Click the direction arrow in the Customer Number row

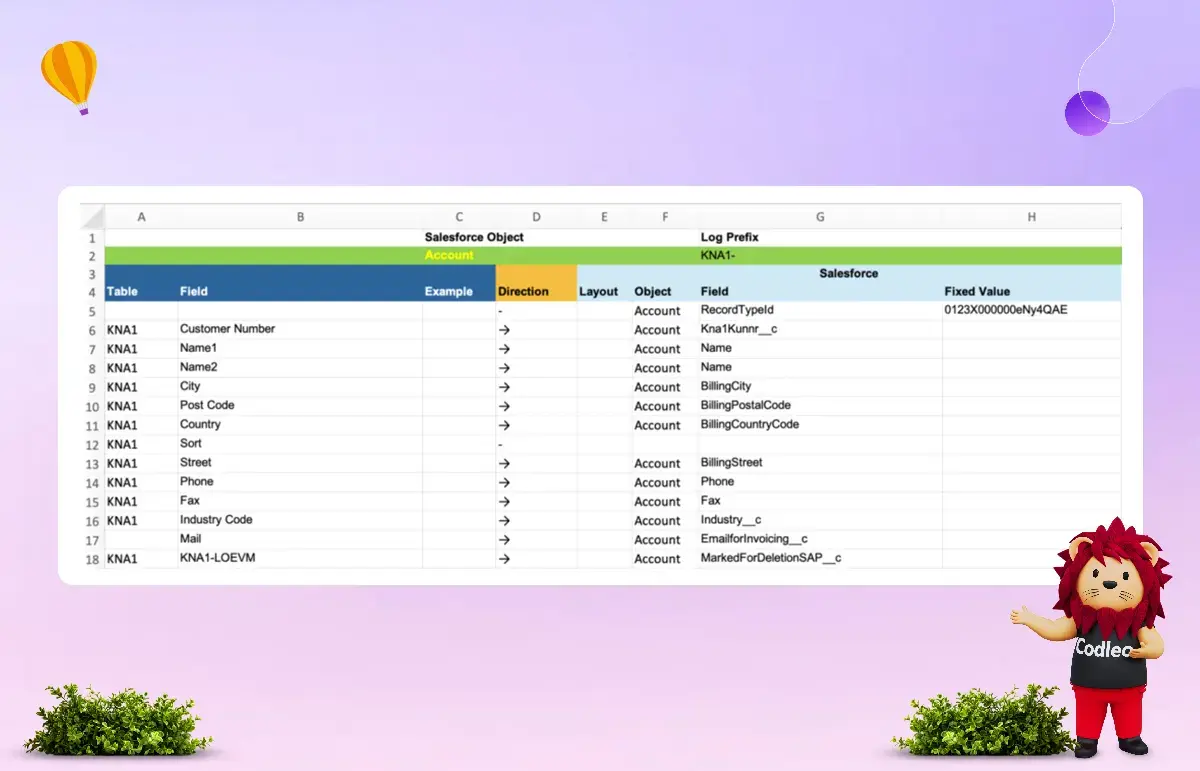(504, 330)
